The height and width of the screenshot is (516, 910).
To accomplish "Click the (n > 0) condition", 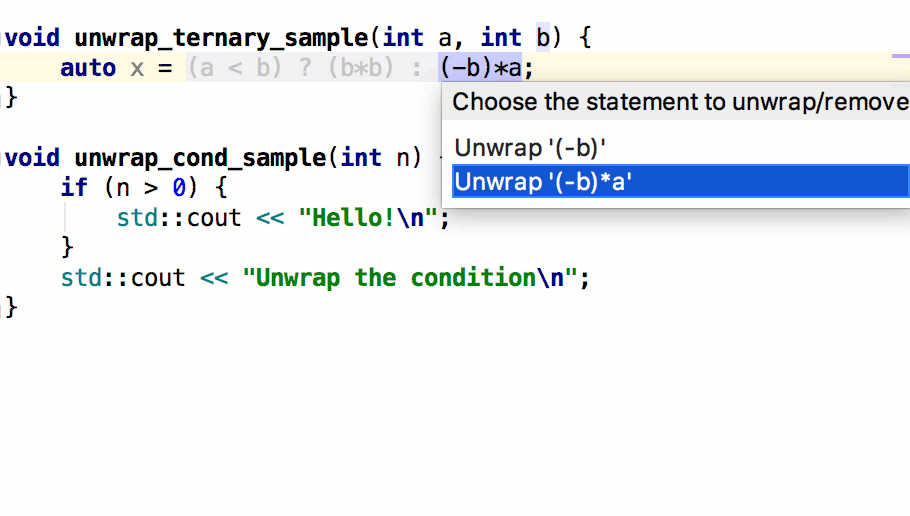I will point(151,188).
